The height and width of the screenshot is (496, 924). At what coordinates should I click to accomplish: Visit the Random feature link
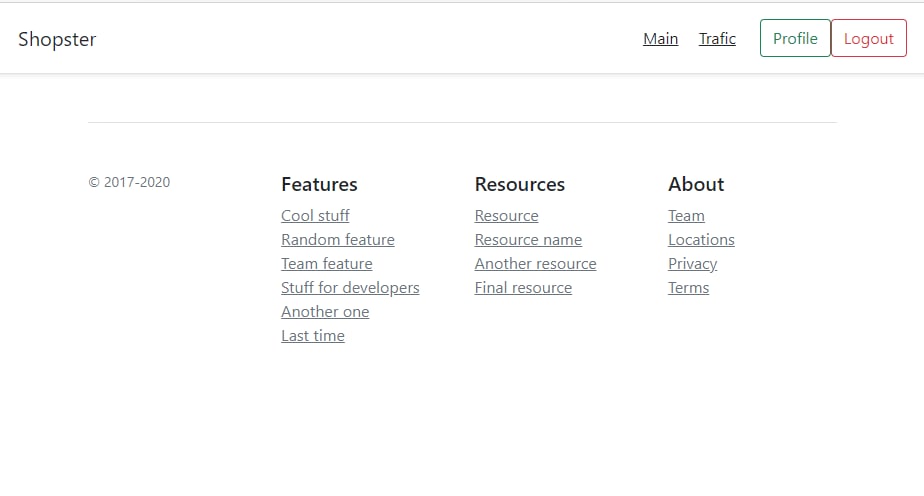(338, 240)
